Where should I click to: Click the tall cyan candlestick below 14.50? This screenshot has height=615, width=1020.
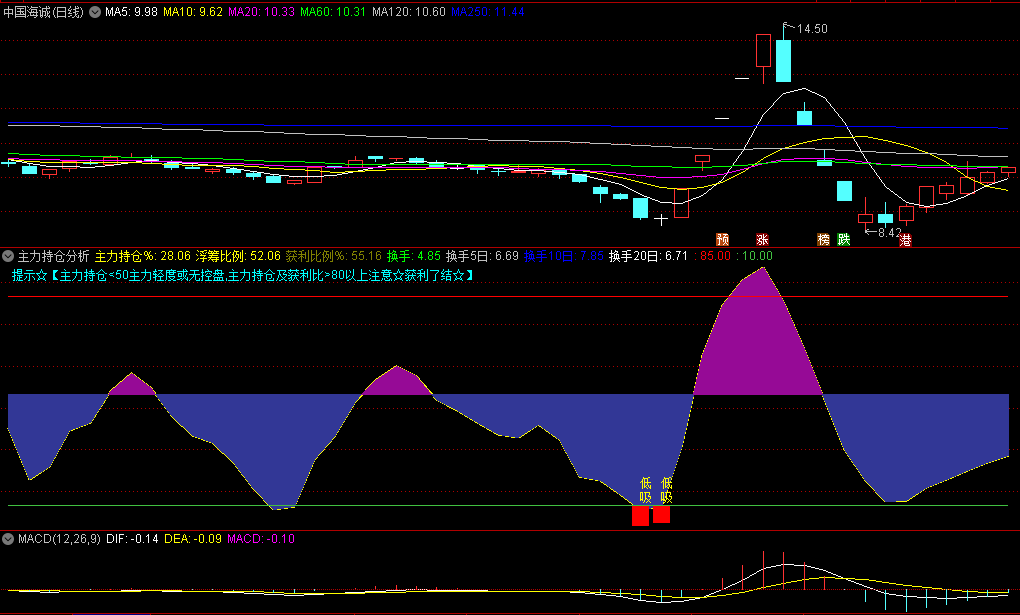783,61
